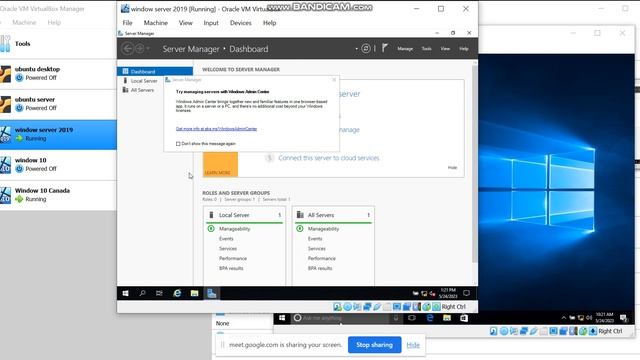Select ubuntu desktop VM in VirtualBox list
This screenshot has height=360, width=640.
pyautogui.click(x=58, y=74)
